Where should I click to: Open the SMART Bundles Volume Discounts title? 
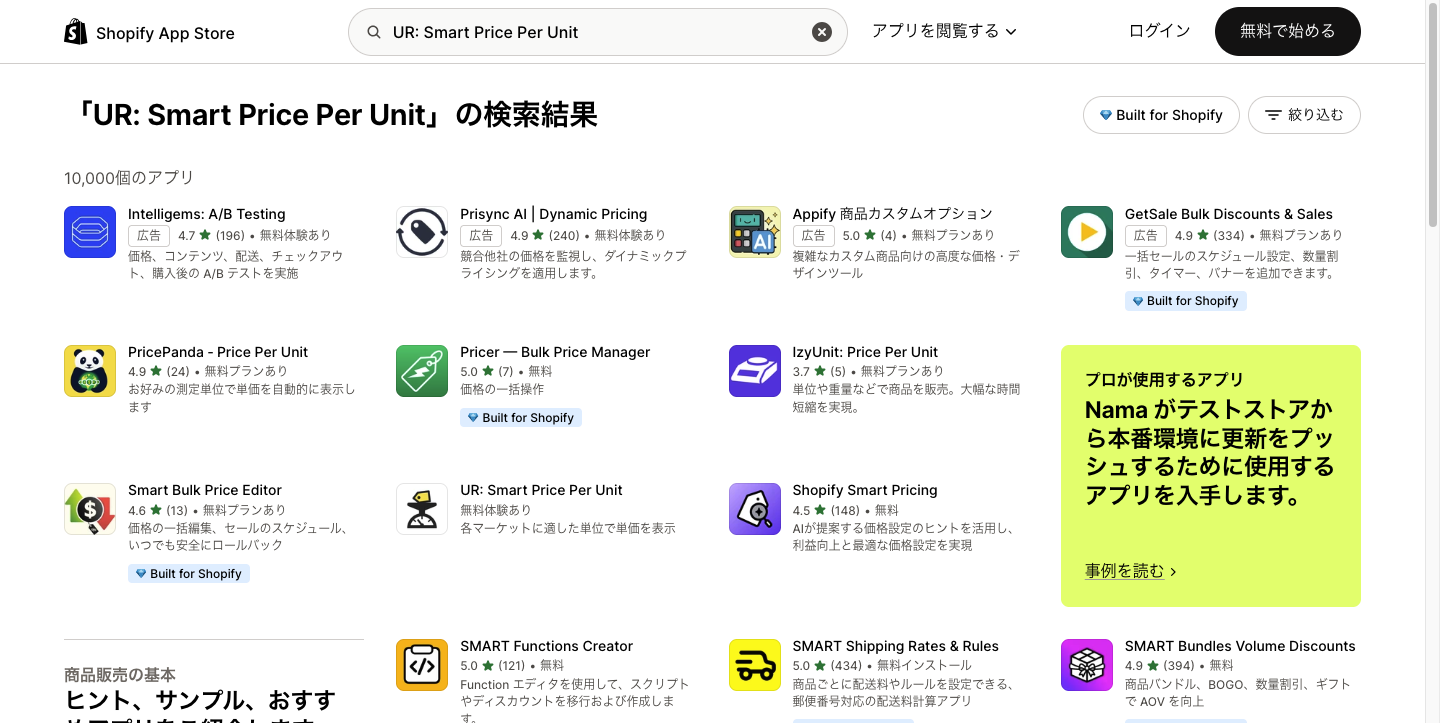1240,646
